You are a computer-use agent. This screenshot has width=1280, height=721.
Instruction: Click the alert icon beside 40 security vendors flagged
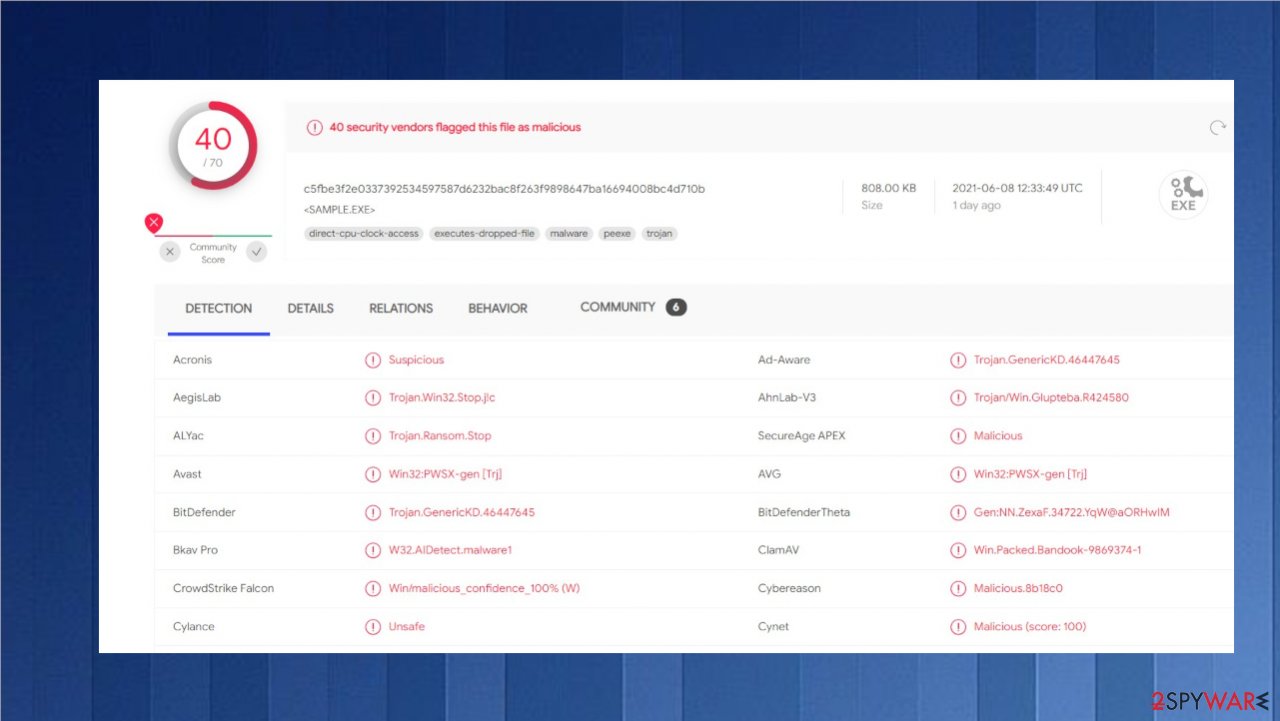314,128
